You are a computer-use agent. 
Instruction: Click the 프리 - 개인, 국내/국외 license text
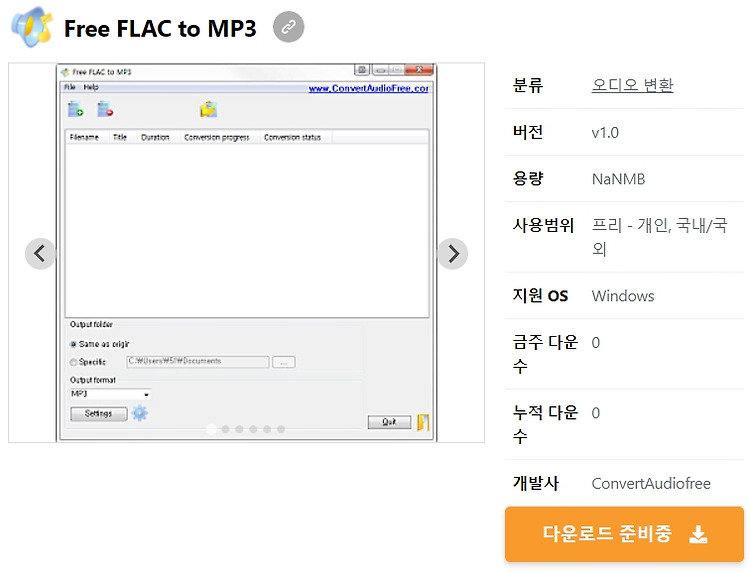tap(660, 237)
